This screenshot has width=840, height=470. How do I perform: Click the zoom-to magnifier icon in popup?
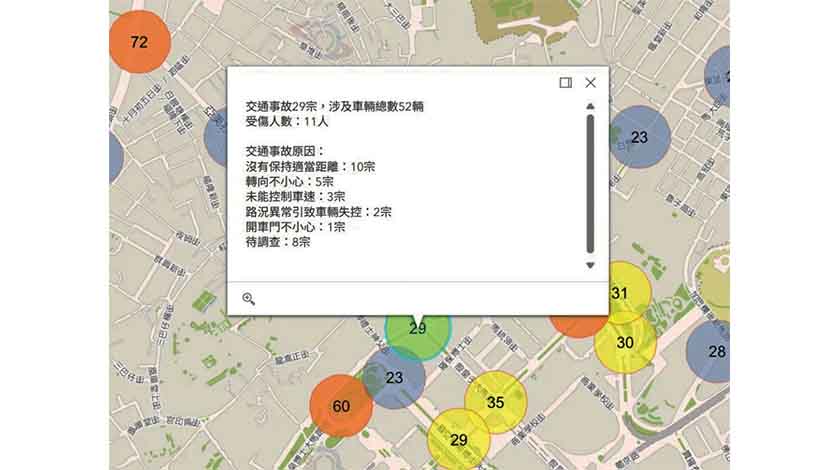click(249, 298)
